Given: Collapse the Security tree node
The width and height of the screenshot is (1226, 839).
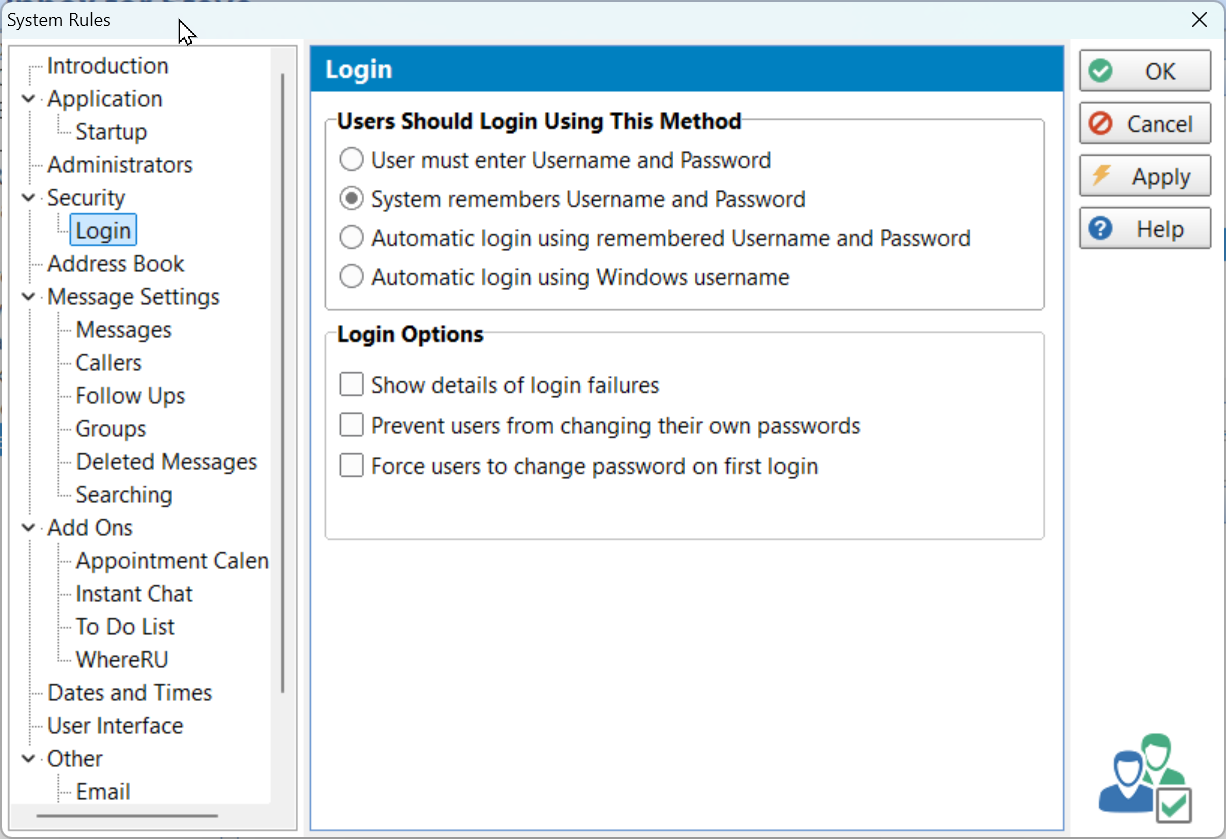Looking at the screenshot, I should coord(28,198).
